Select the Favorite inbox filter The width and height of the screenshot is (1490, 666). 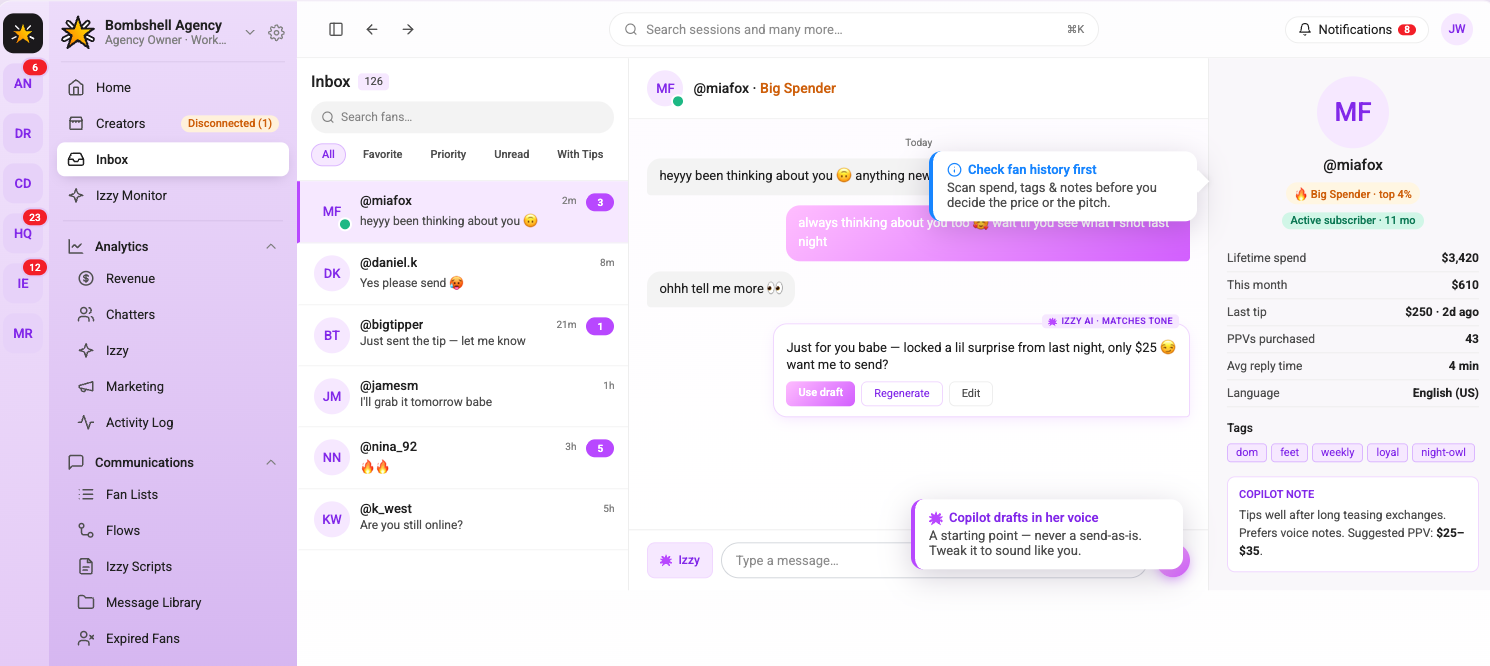(x=383, y=155)
